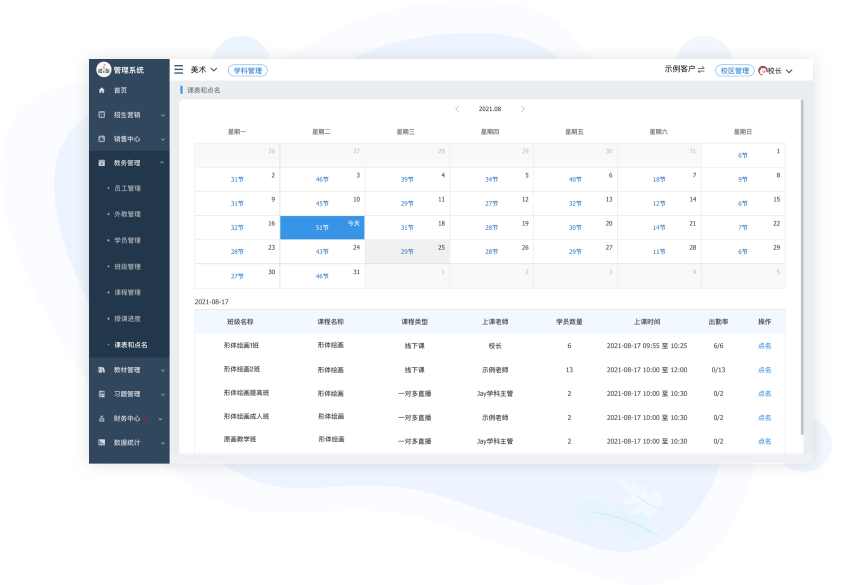The image size is (844, 585).
Task: Go to next month in calendar
Action: pos(523,109)
